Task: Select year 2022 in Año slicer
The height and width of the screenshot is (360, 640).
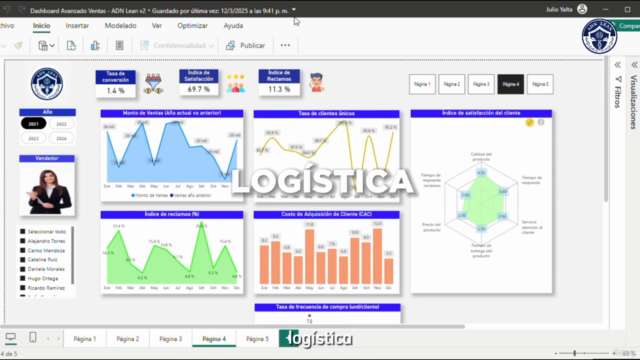Action: 61,124
